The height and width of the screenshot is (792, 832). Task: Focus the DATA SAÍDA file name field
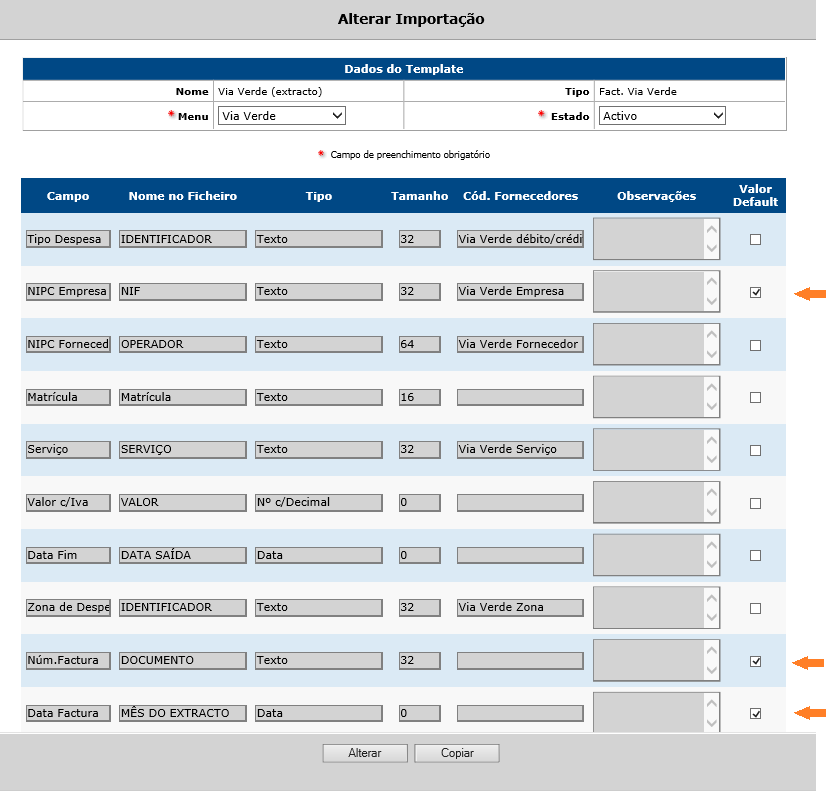(183, 555)
